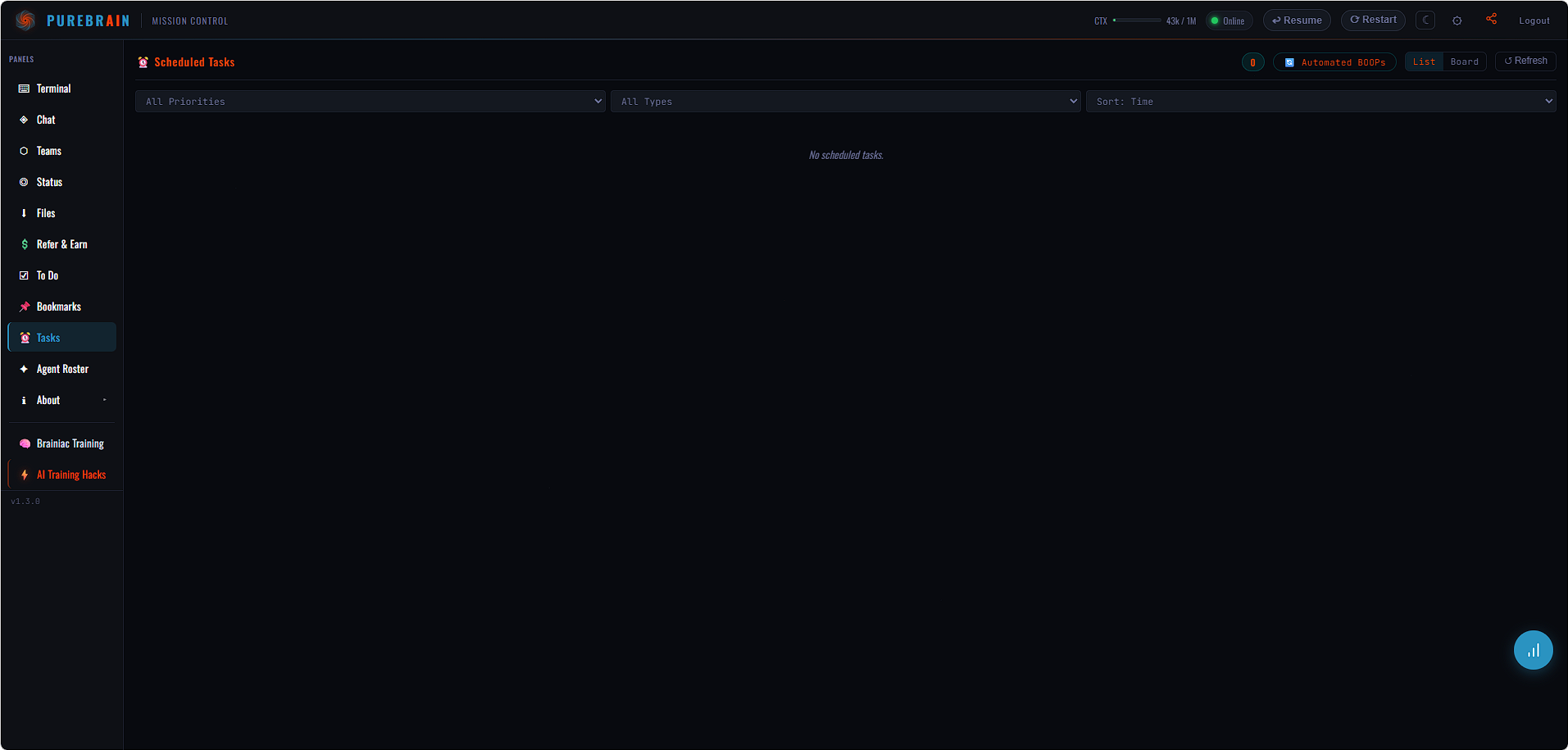Open the To Do panel
Screen dimensions: 1568x750
pos(62,275)
